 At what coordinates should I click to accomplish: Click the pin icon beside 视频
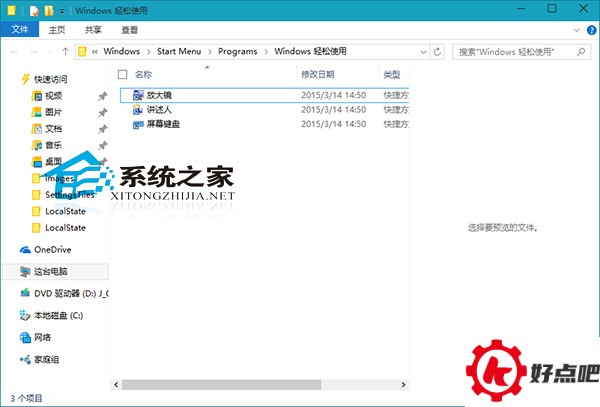coord(103,96)
